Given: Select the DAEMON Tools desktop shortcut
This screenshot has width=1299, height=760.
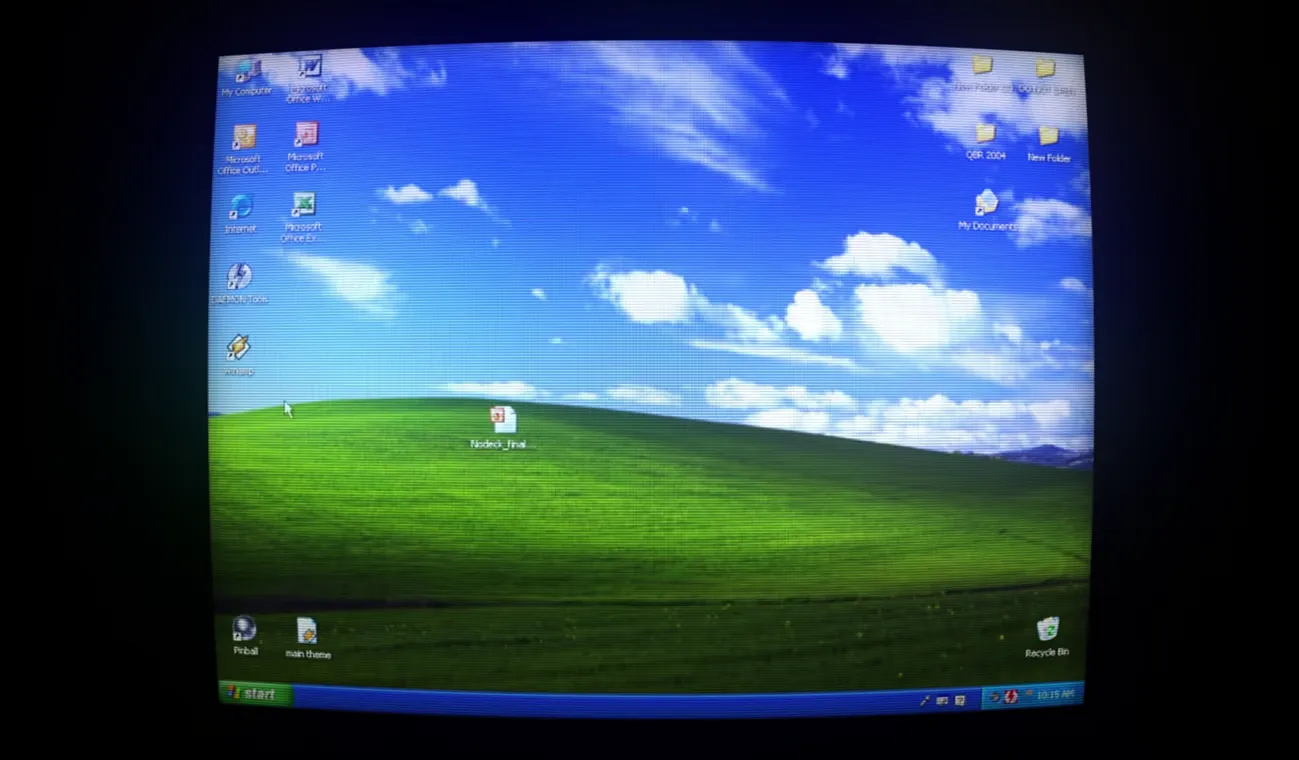Looking at the screenshot, I should point(239,283).
